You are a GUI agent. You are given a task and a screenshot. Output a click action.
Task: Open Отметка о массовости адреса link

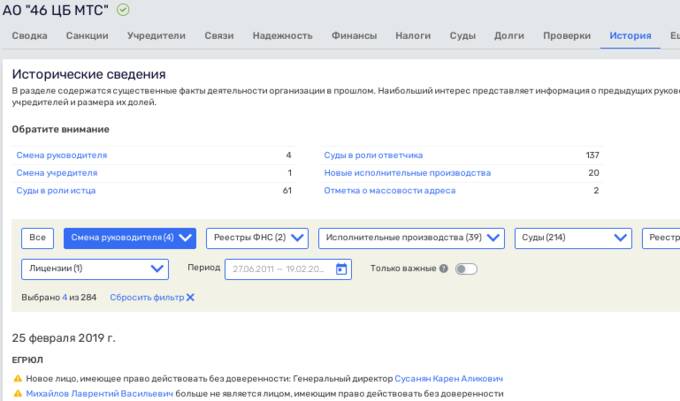(390, 191)
